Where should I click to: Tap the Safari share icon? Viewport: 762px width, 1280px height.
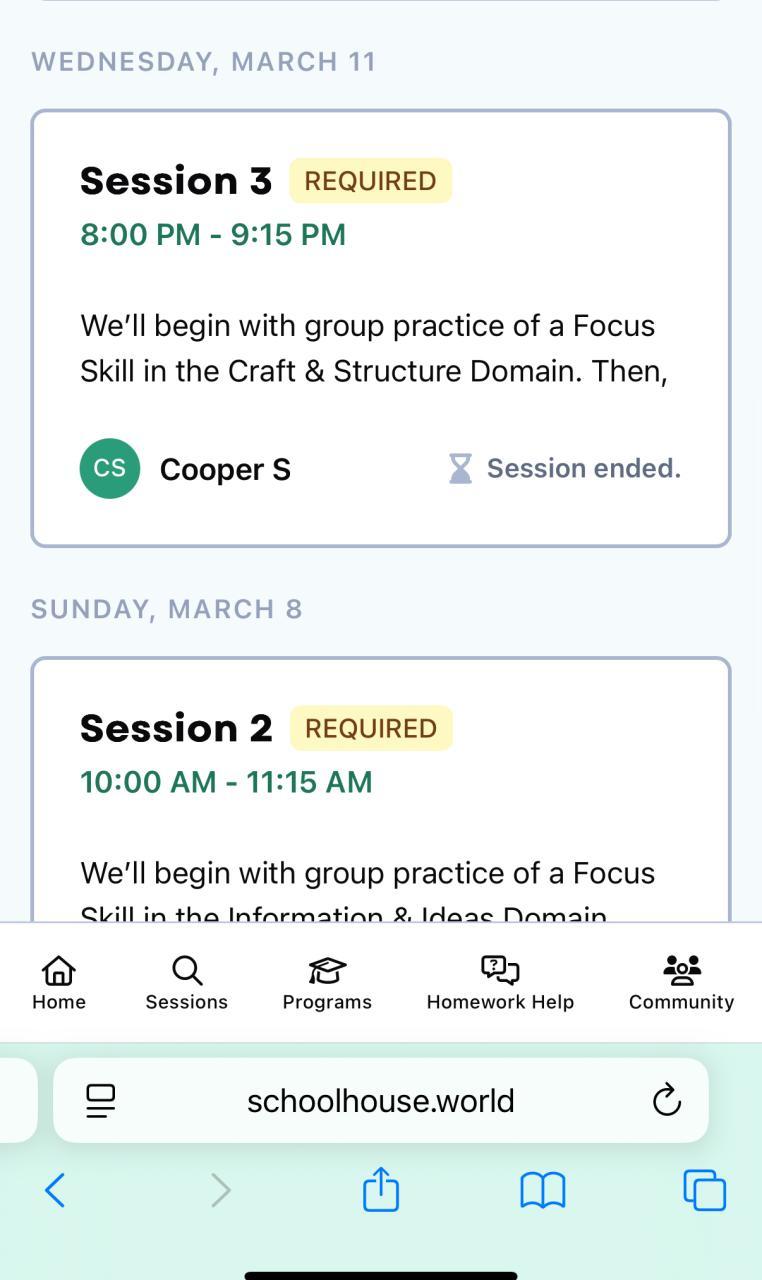(381, 1190)
